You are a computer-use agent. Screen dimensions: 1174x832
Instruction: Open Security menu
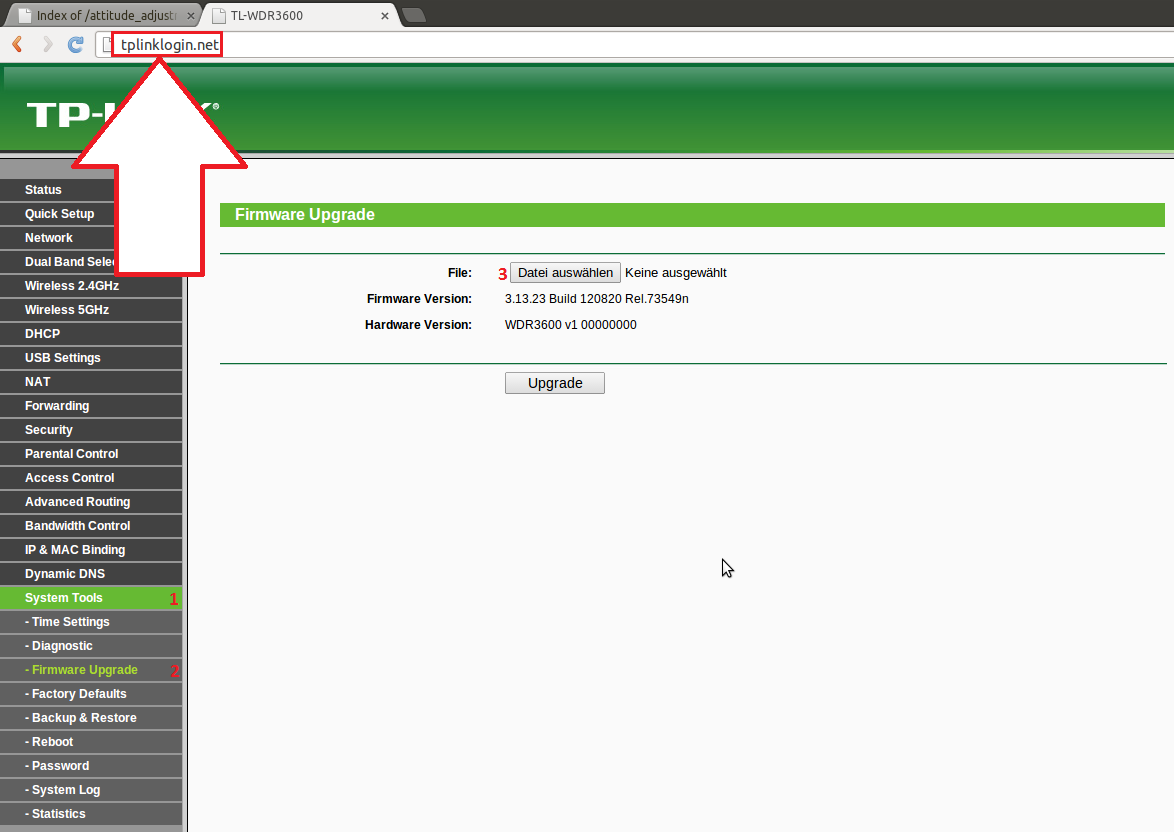[91, 430]
